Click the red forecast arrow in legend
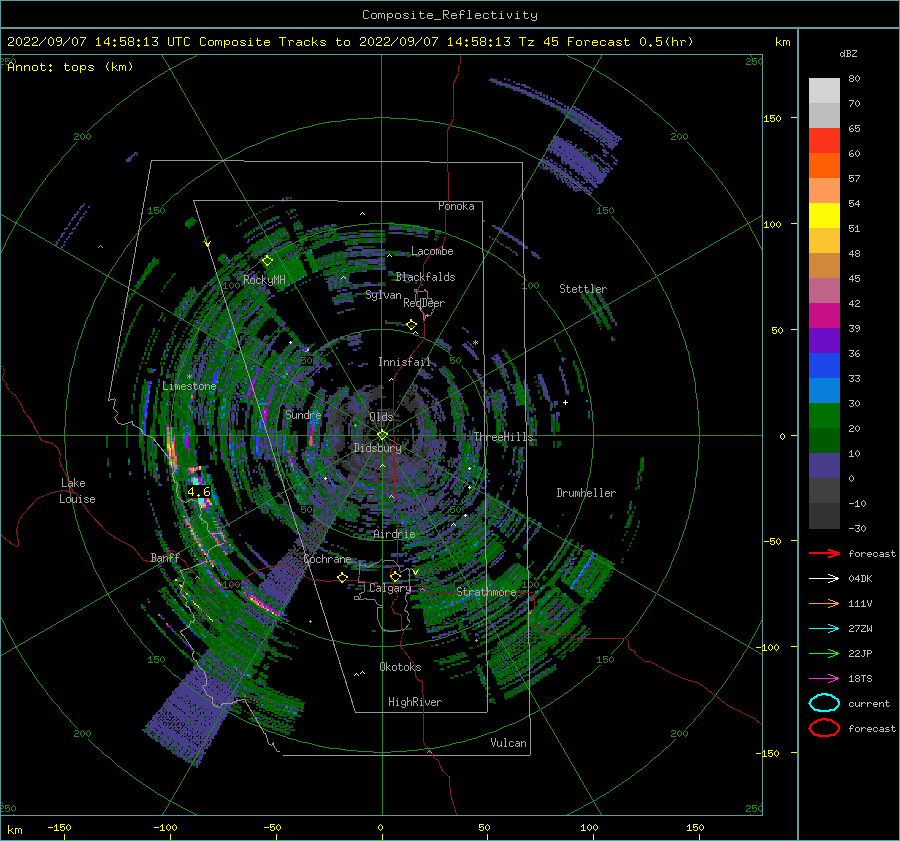Image resolution: width=900 pixels, height=841 pixels. coord(824,553)
